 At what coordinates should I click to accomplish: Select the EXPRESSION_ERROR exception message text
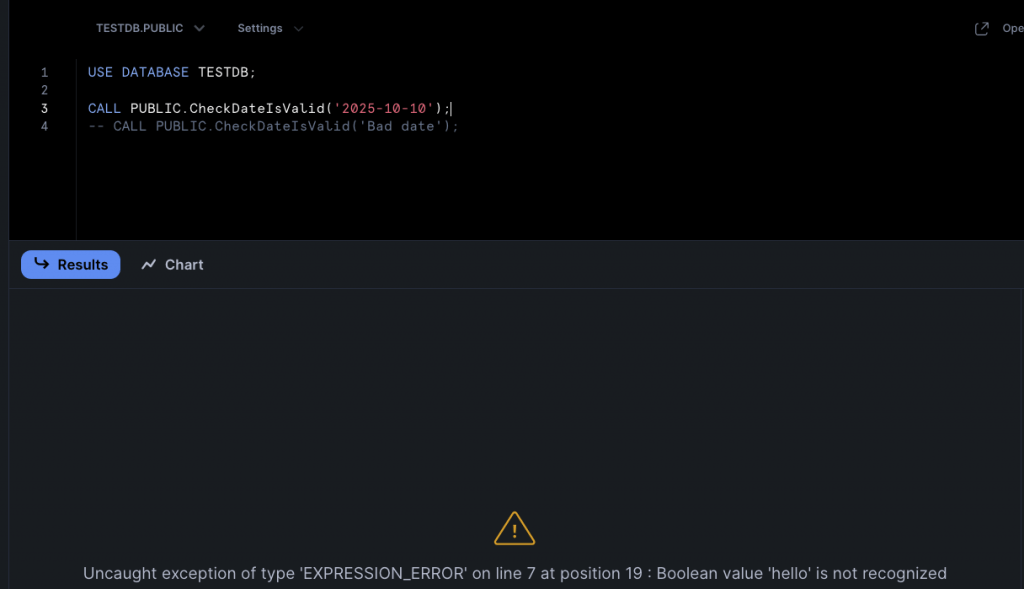pyautogui.click(x=514, y=574)
